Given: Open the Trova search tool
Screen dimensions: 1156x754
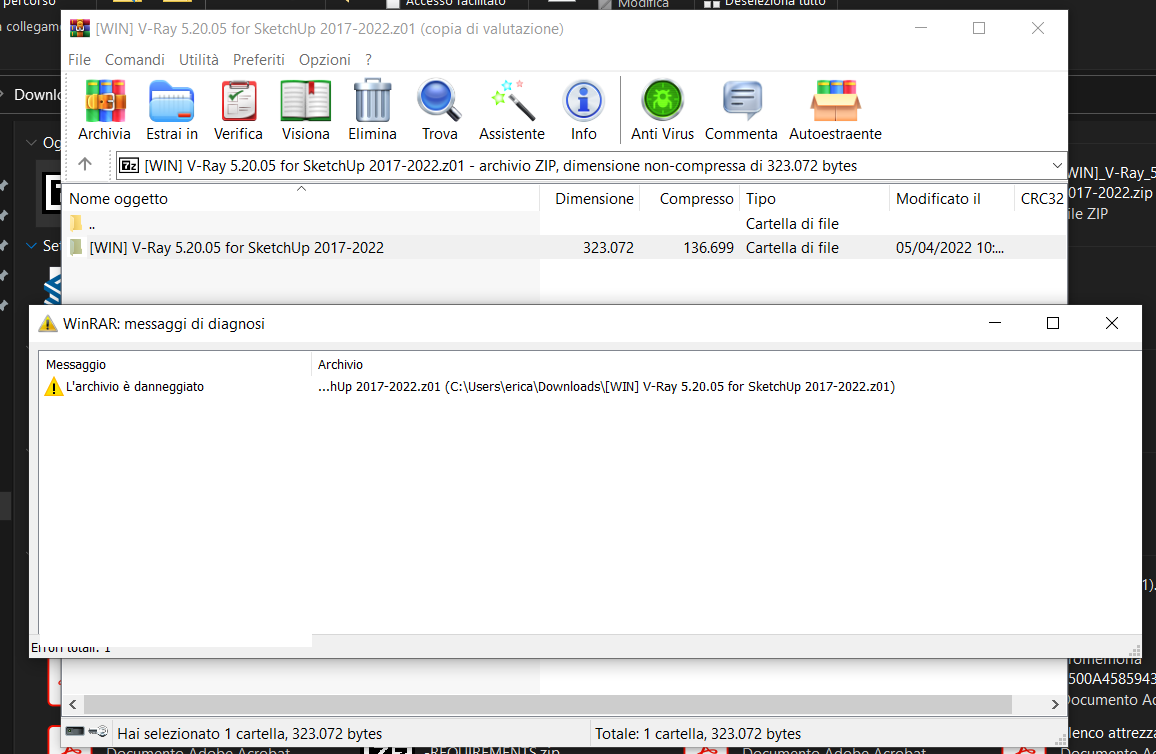Looking at the screenshot, I should [x=439, y=110].
